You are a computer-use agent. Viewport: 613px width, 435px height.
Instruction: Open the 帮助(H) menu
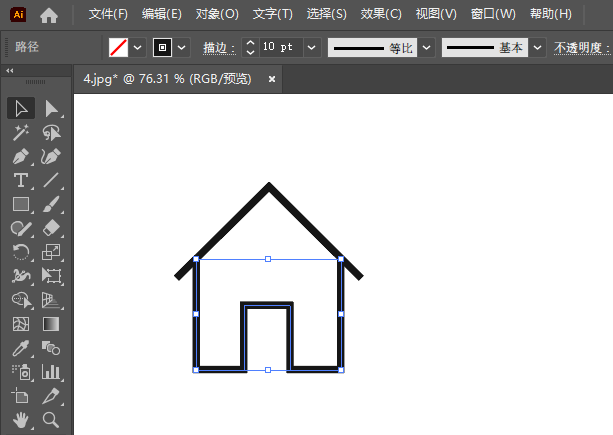click(x=551, y=14)
